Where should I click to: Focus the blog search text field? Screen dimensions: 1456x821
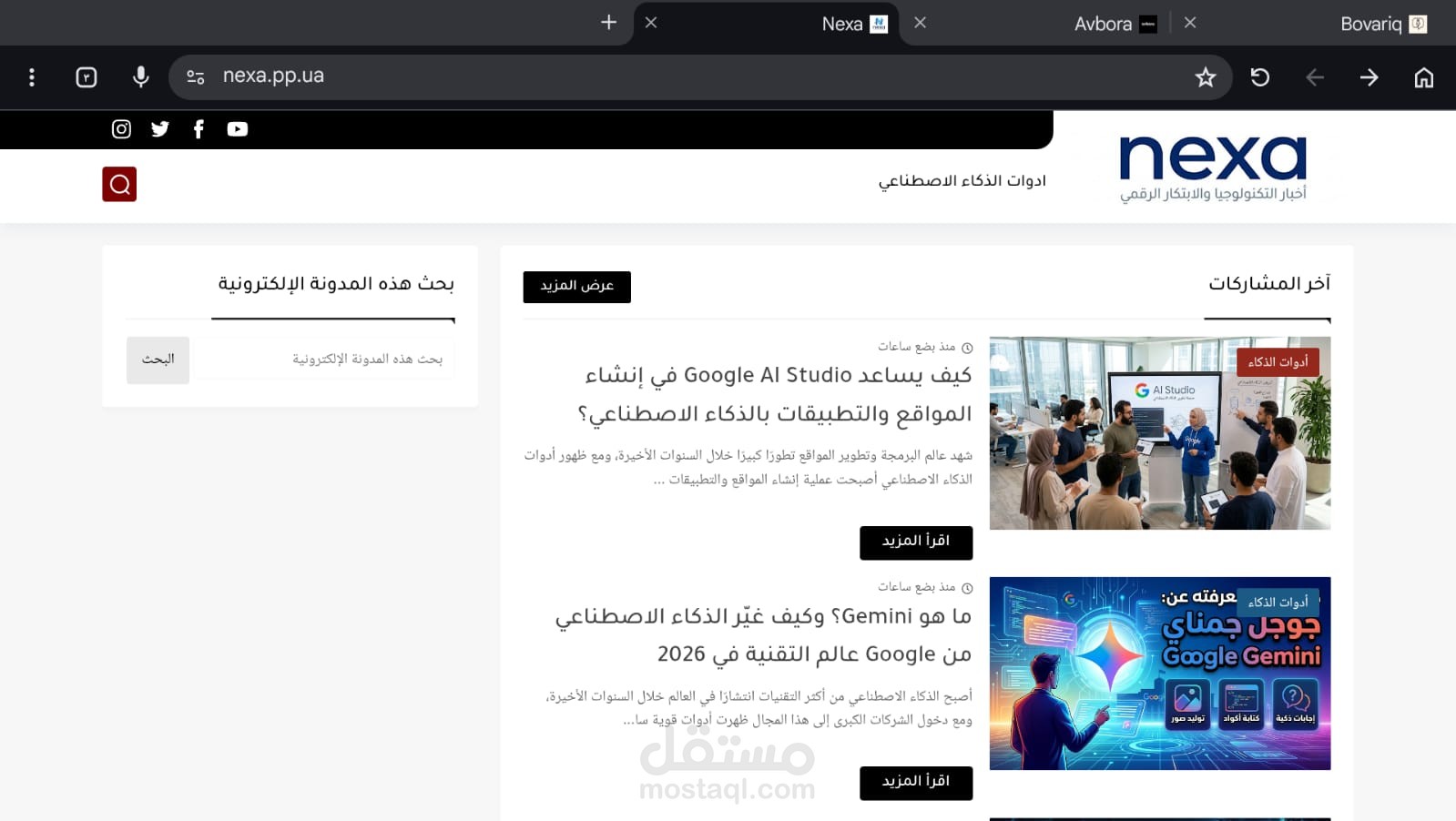point(322,360)
